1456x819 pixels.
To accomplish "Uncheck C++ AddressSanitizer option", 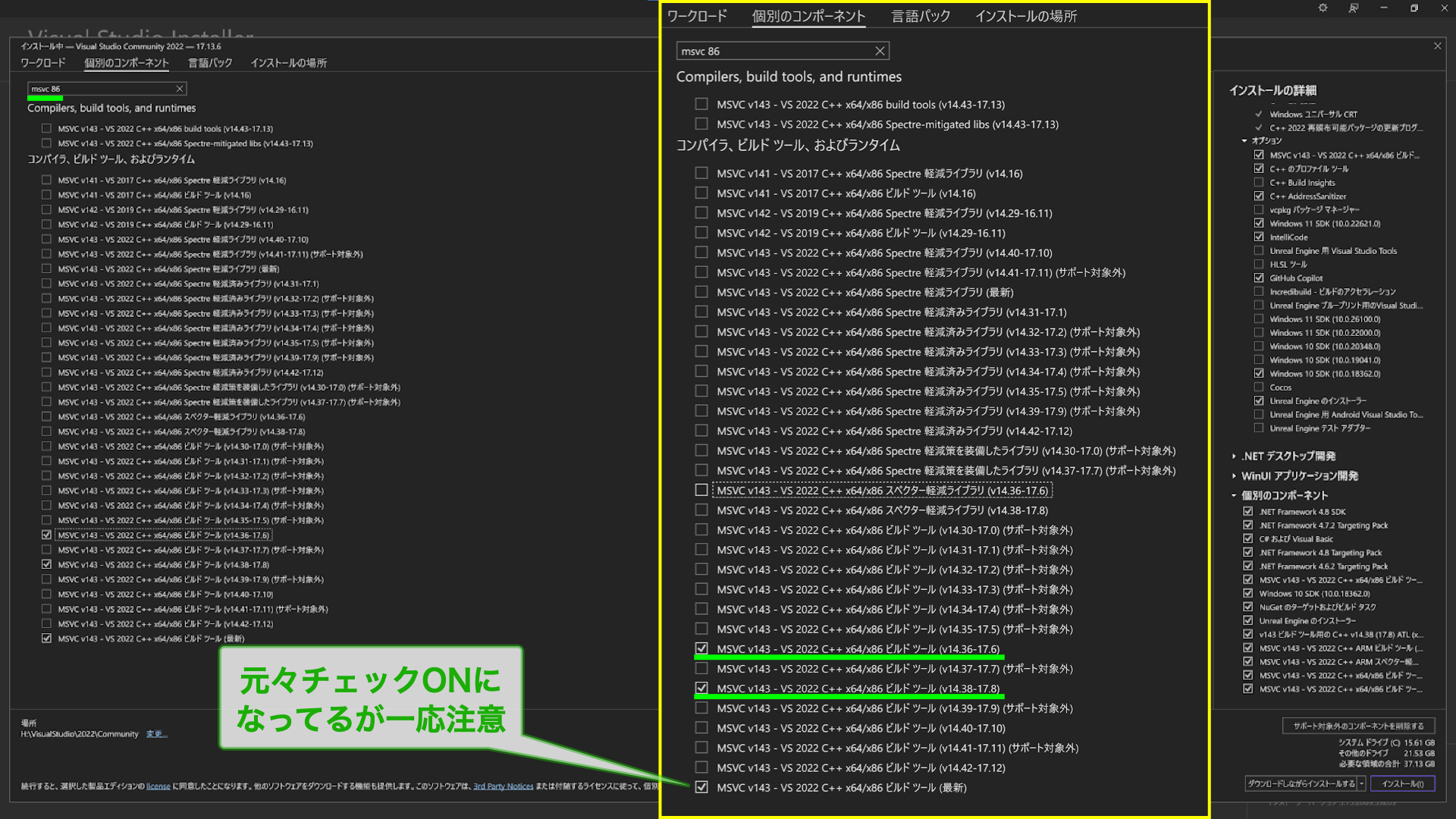I will point(1259,196).
